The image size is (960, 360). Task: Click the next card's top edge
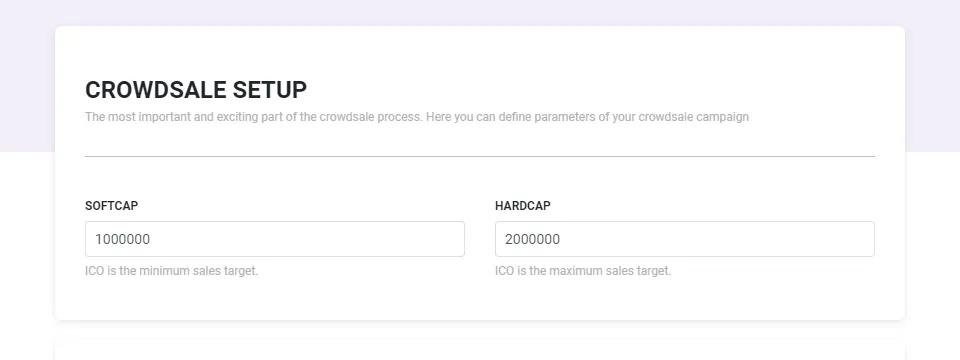[480, 348]
